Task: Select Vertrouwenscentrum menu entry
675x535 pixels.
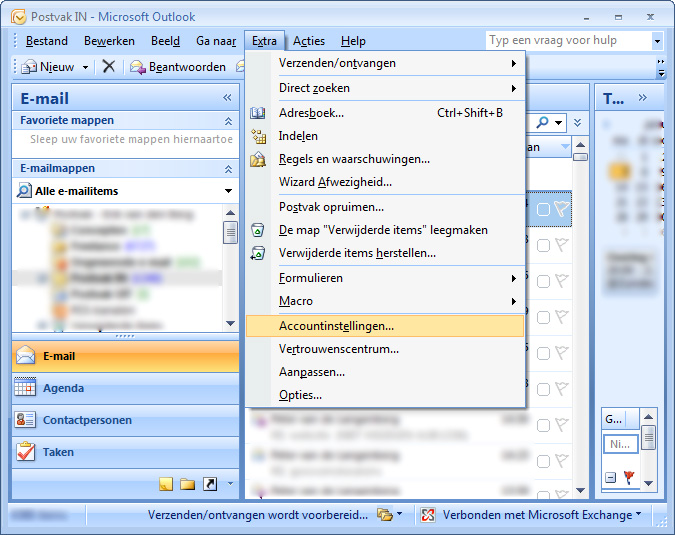Action: [x=385, y=349]
